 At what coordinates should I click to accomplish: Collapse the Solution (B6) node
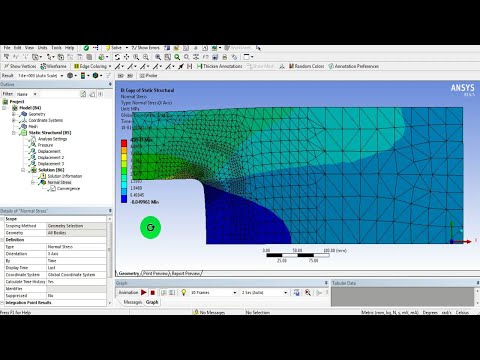coord(23,170)
